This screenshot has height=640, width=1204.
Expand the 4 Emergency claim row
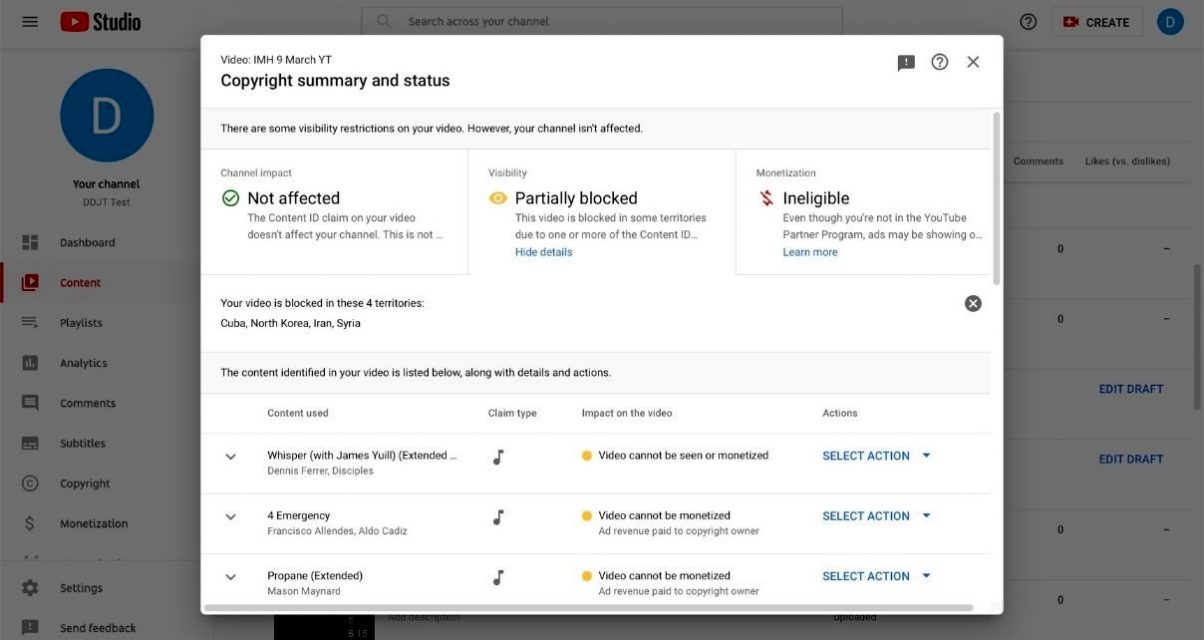(231, 517)
